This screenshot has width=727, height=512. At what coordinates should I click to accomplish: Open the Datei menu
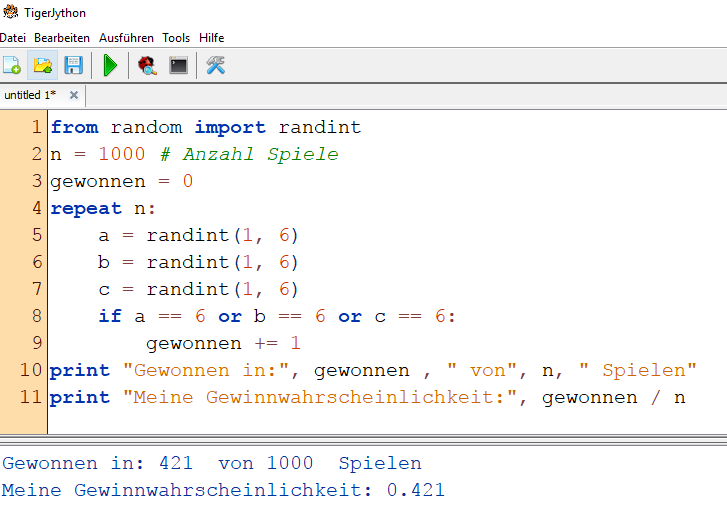(x=12, y=37)
